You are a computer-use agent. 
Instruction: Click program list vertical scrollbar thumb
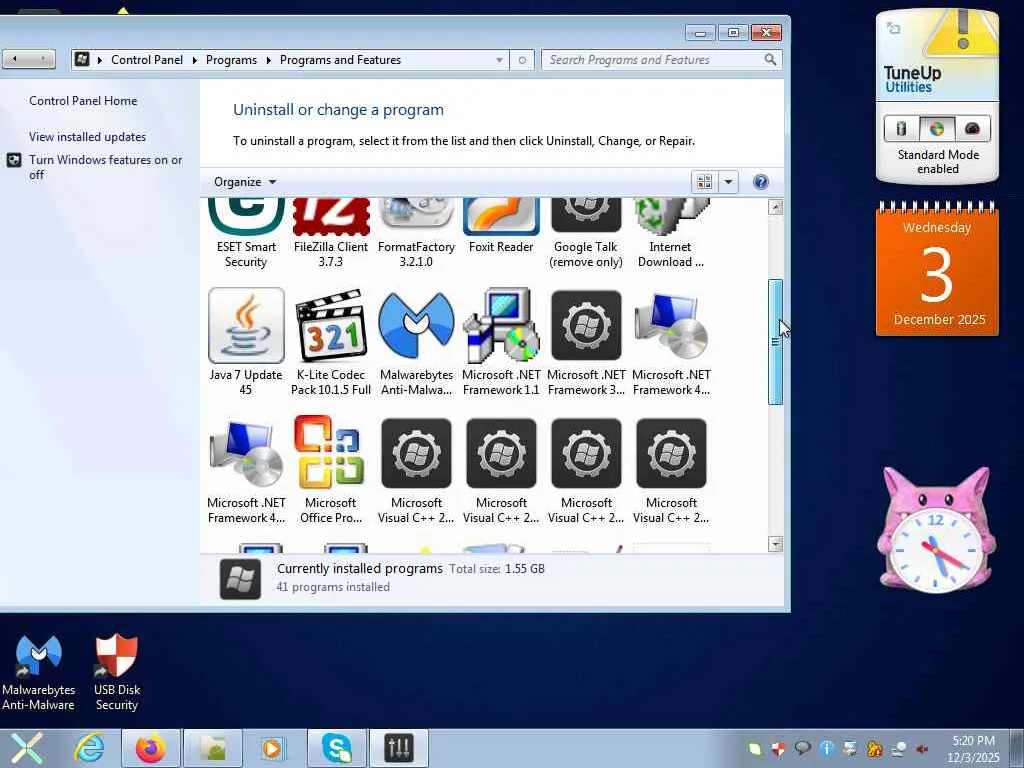pyautogui.click(x=775, y=342)
